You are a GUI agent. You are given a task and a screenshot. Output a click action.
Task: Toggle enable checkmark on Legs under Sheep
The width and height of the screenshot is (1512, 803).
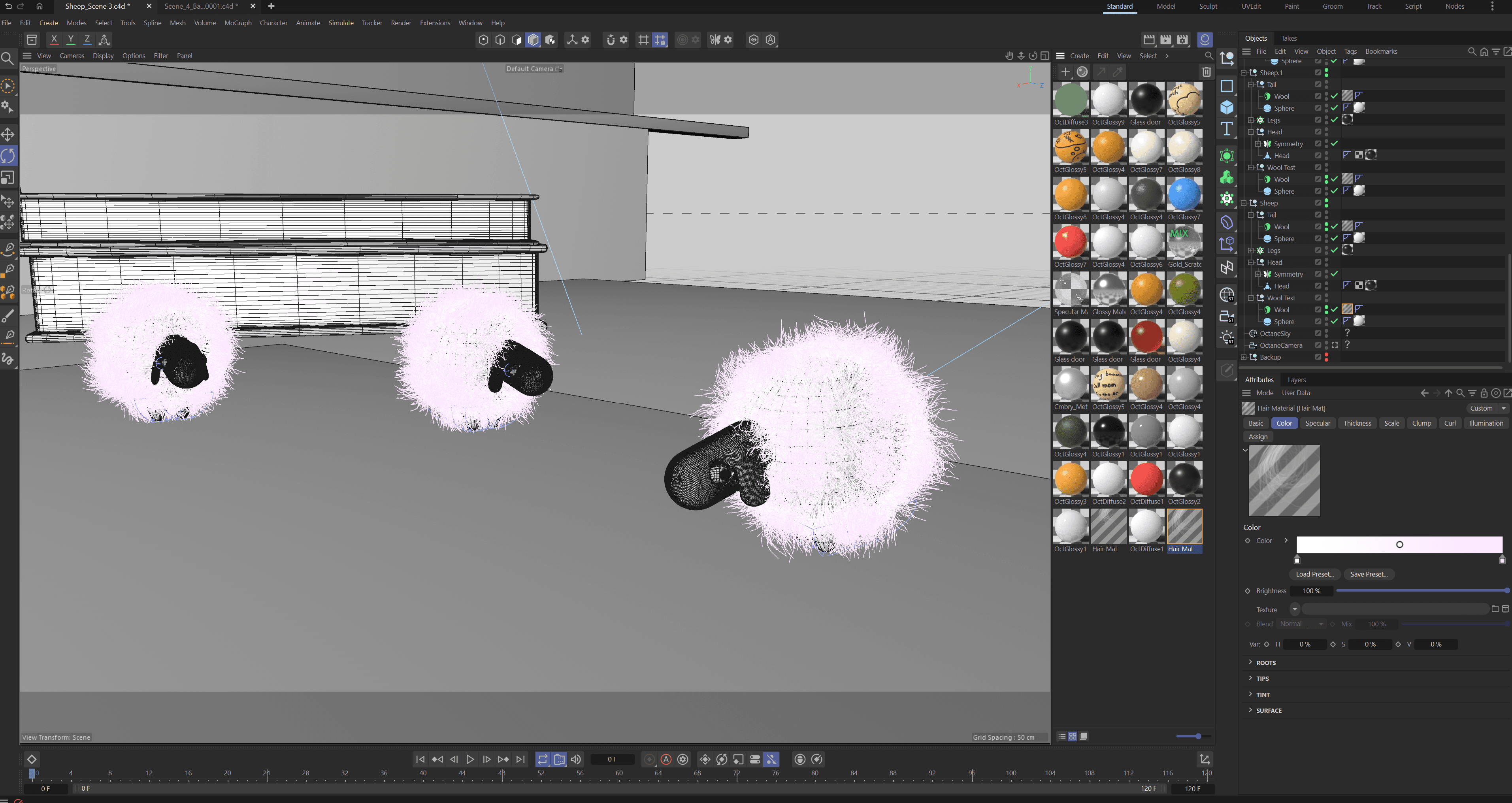click(1334, 251)
